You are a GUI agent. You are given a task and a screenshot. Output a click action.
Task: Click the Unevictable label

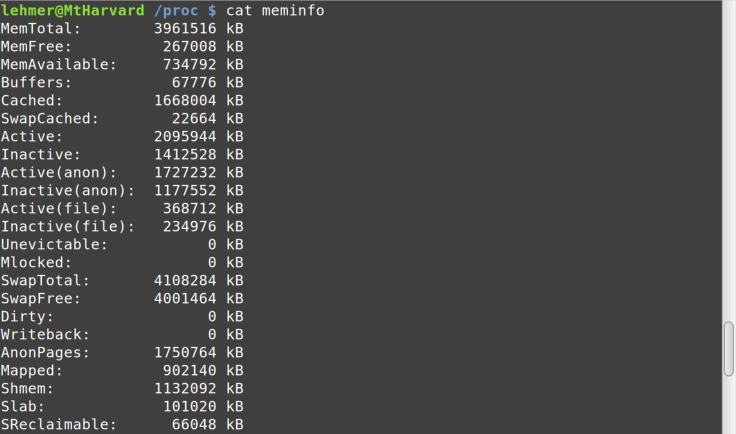click(54, 244)
